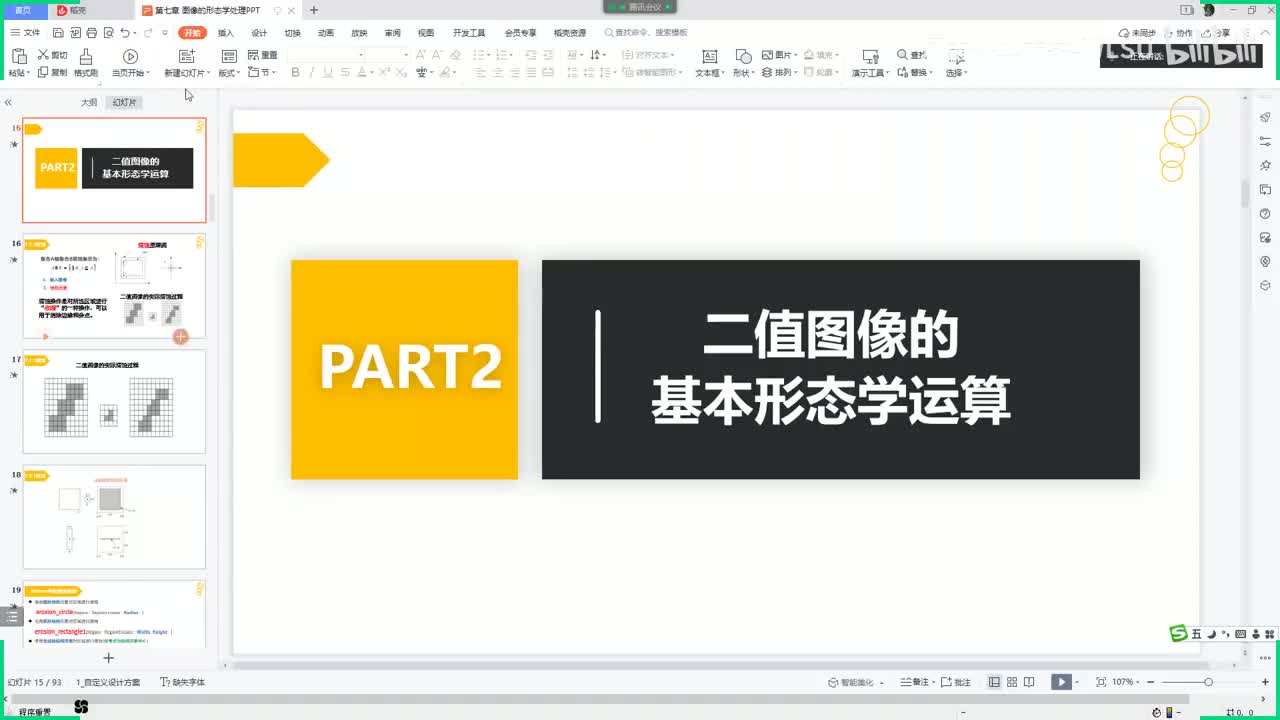The image size is (1280, 720).
Task: Click the 未同步 sync status button
Action: click(1137, 33)
